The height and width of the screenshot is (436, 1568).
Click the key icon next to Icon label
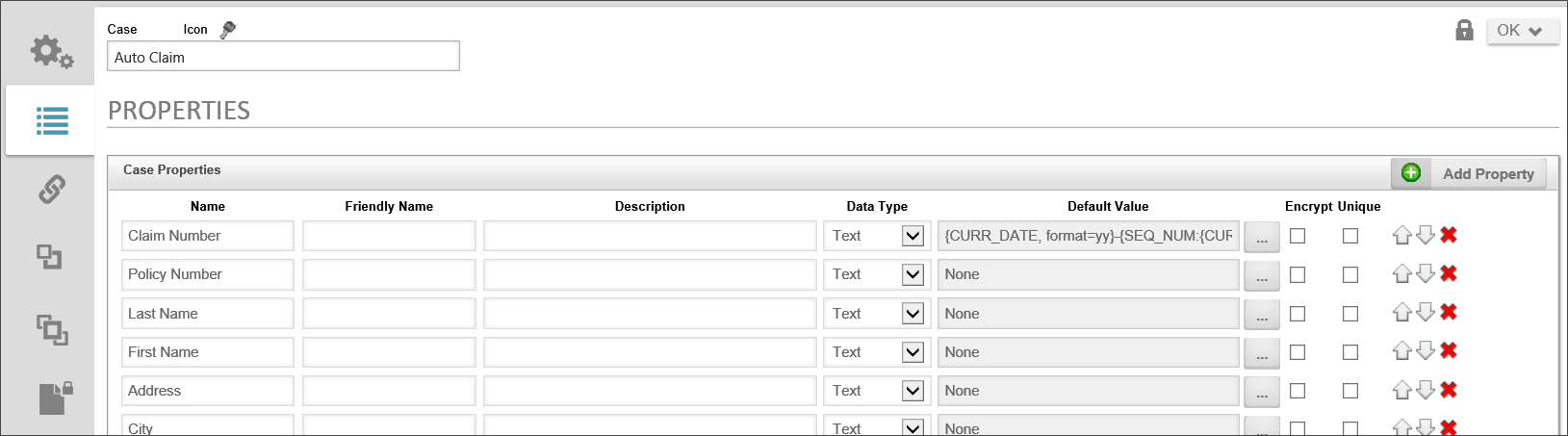227,30
